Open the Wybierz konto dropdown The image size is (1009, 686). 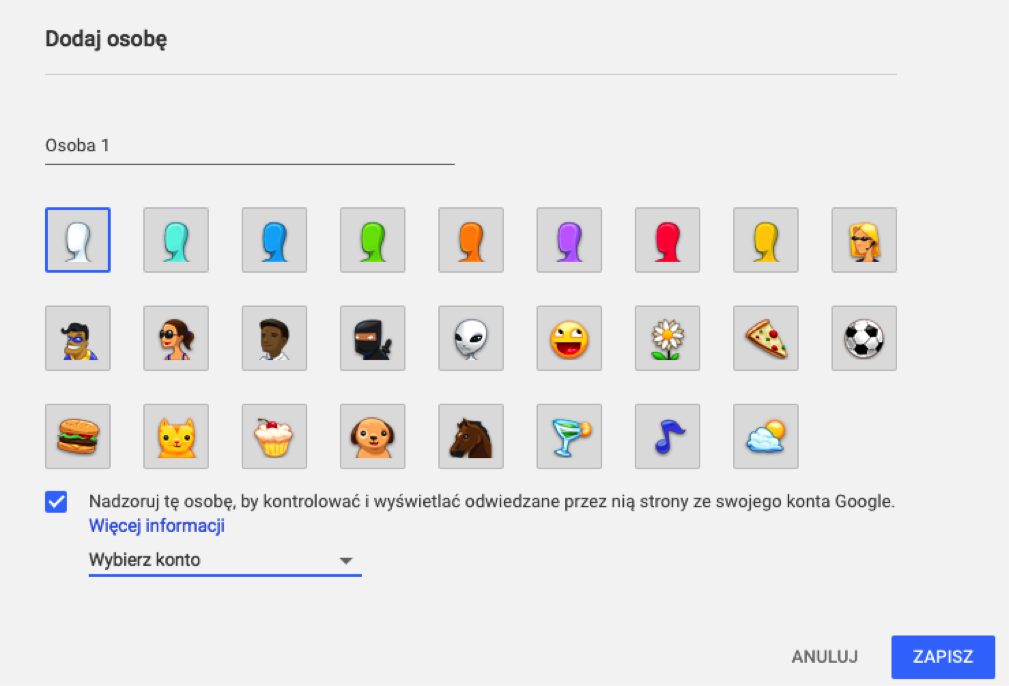(225, 561)
